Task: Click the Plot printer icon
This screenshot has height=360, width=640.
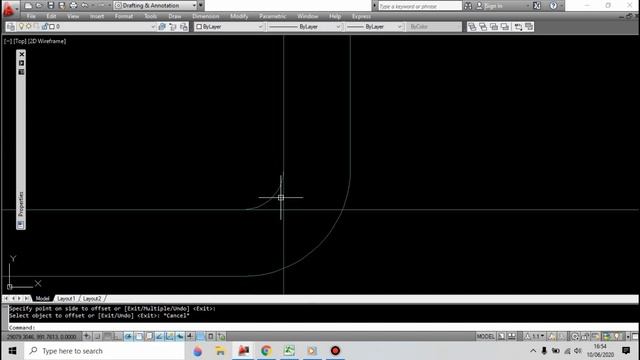Action: pyautogui.click(x=73, y=6)
